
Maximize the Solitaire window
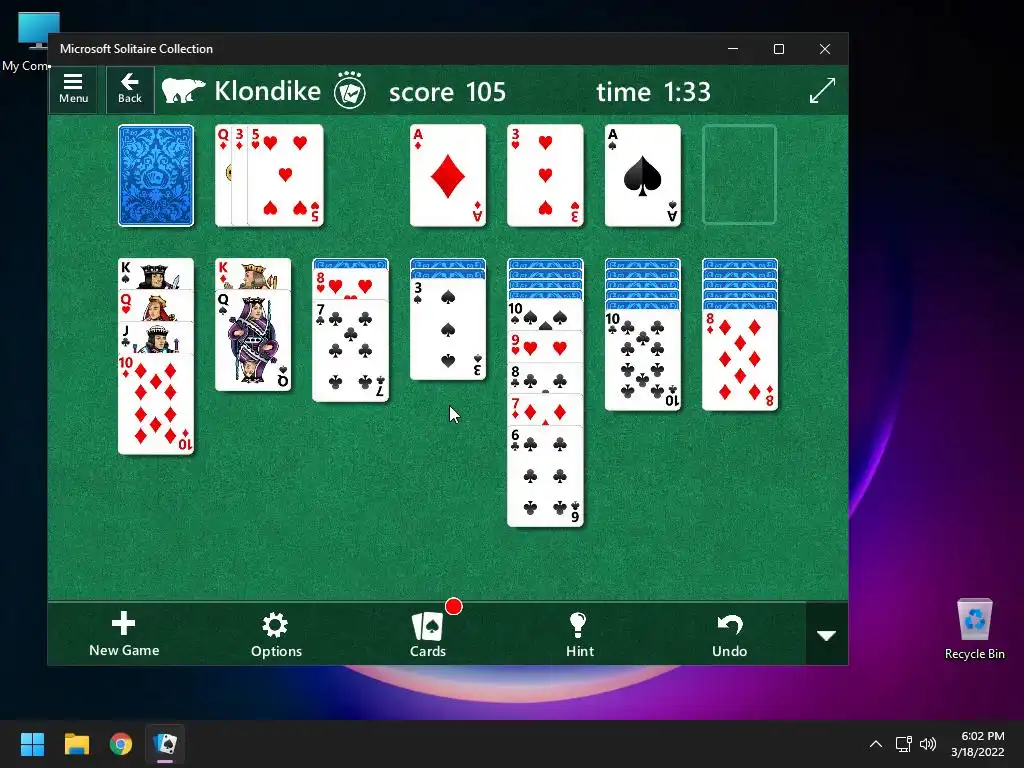point(778,49)
